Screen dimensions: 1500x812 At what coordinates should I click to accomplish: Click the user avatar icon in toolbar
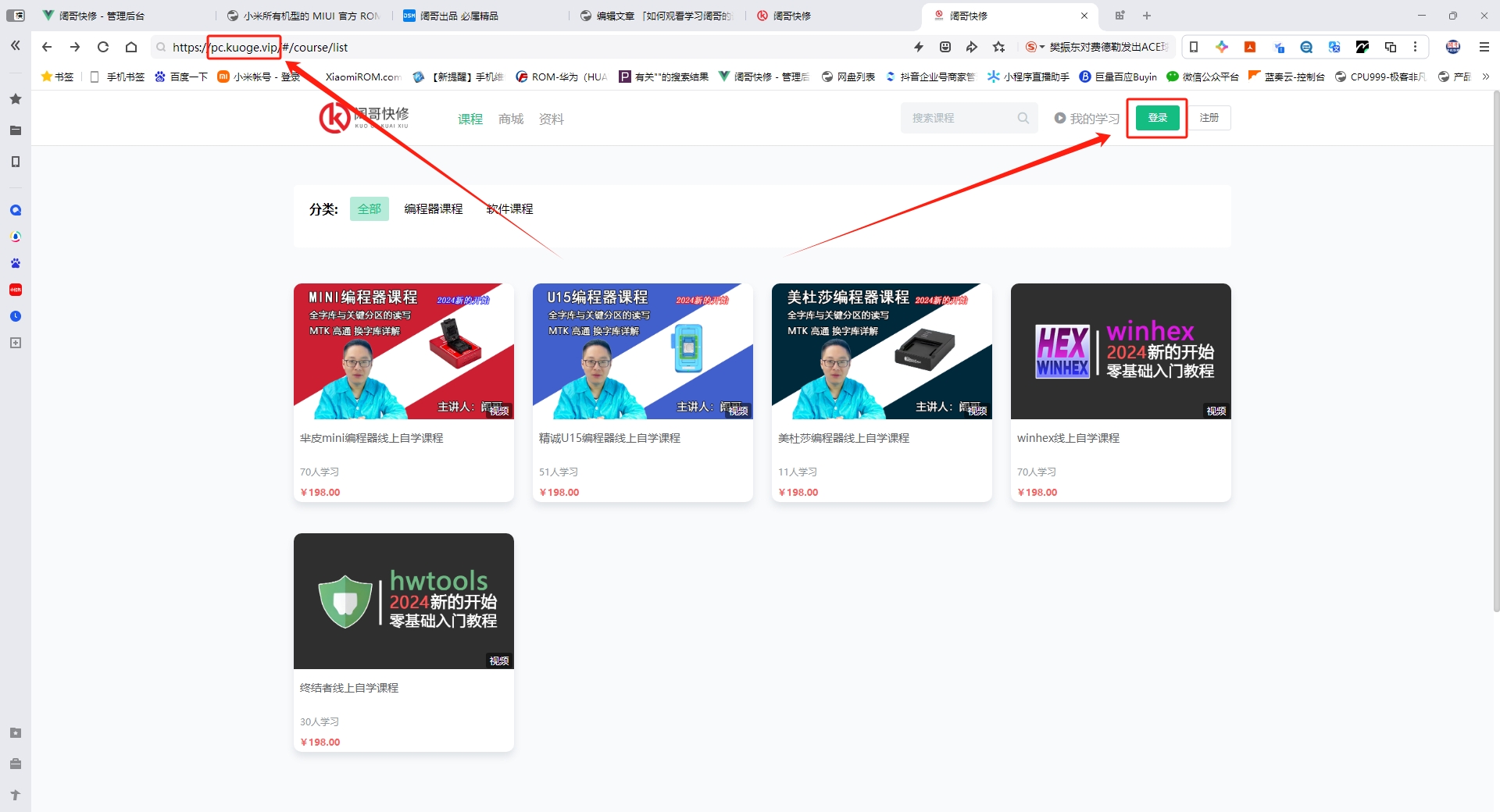click(x=1453, y=47)
